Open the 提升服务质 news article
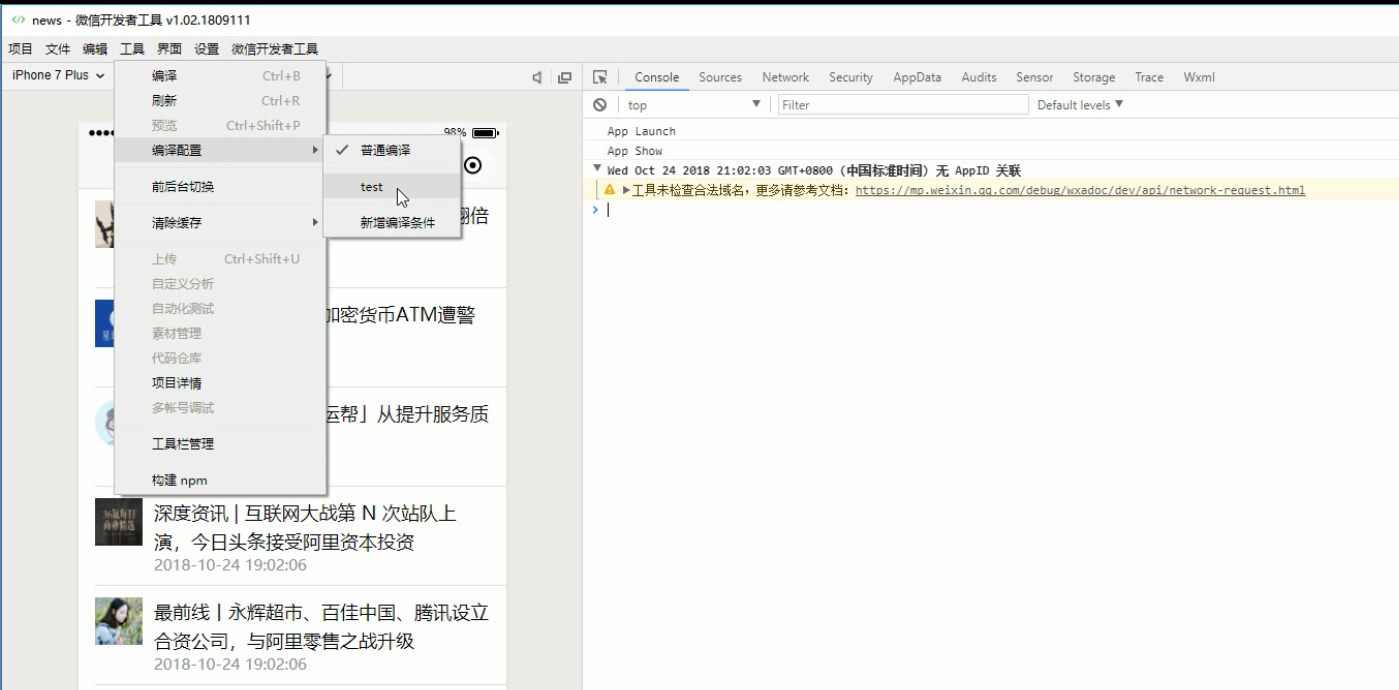Screen dimensions: 1399x690 (408, 414)
